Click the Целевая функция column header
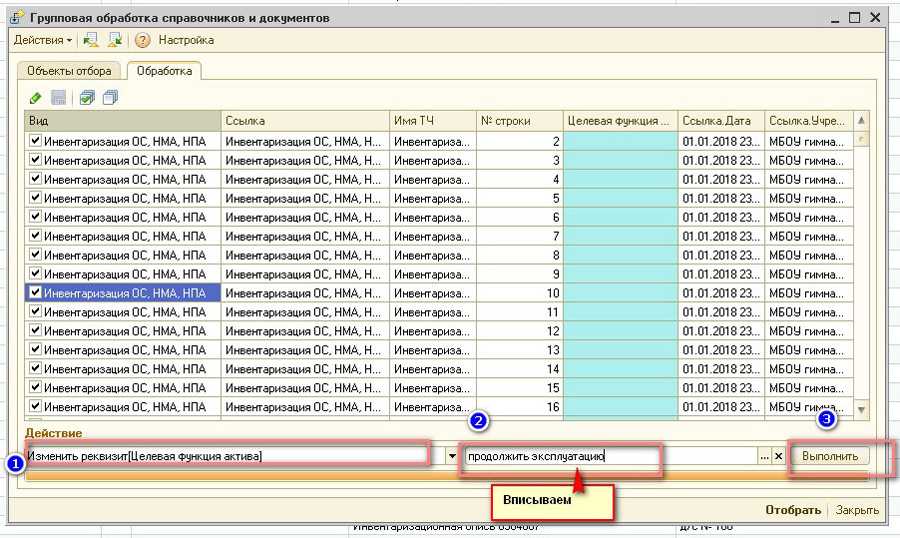This screenshot has height=538, width=900. point(620,121)
